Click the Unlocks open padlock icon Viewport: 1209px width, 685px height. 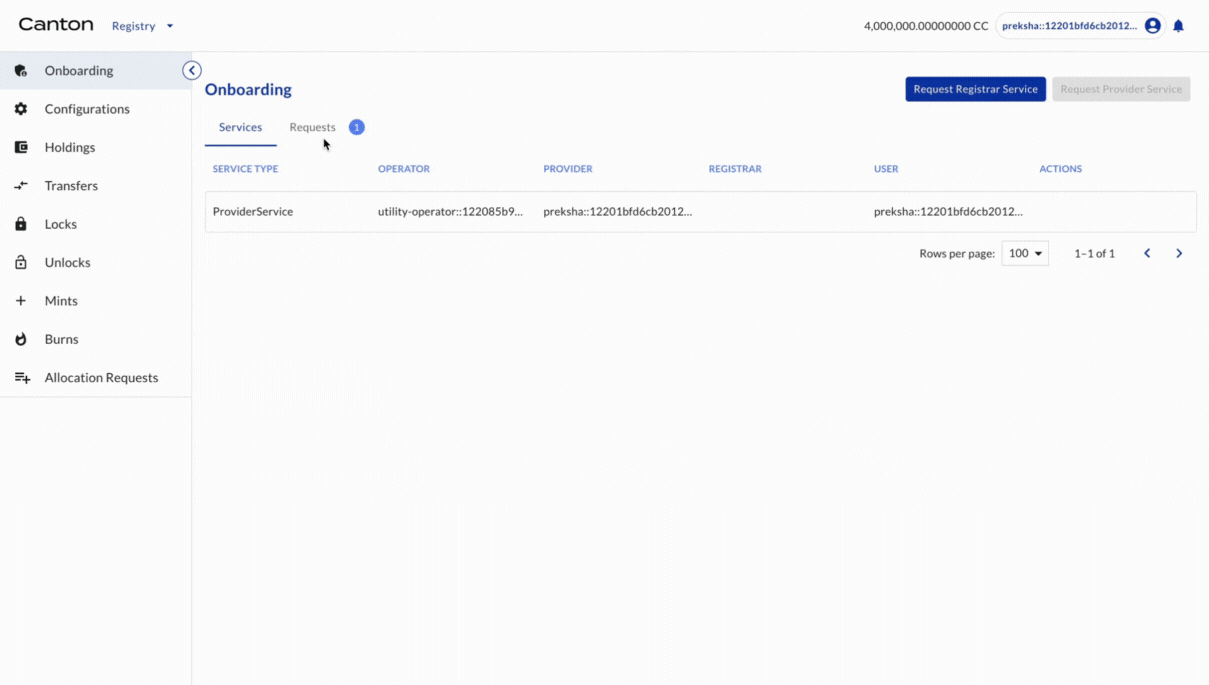coord(21,262)
